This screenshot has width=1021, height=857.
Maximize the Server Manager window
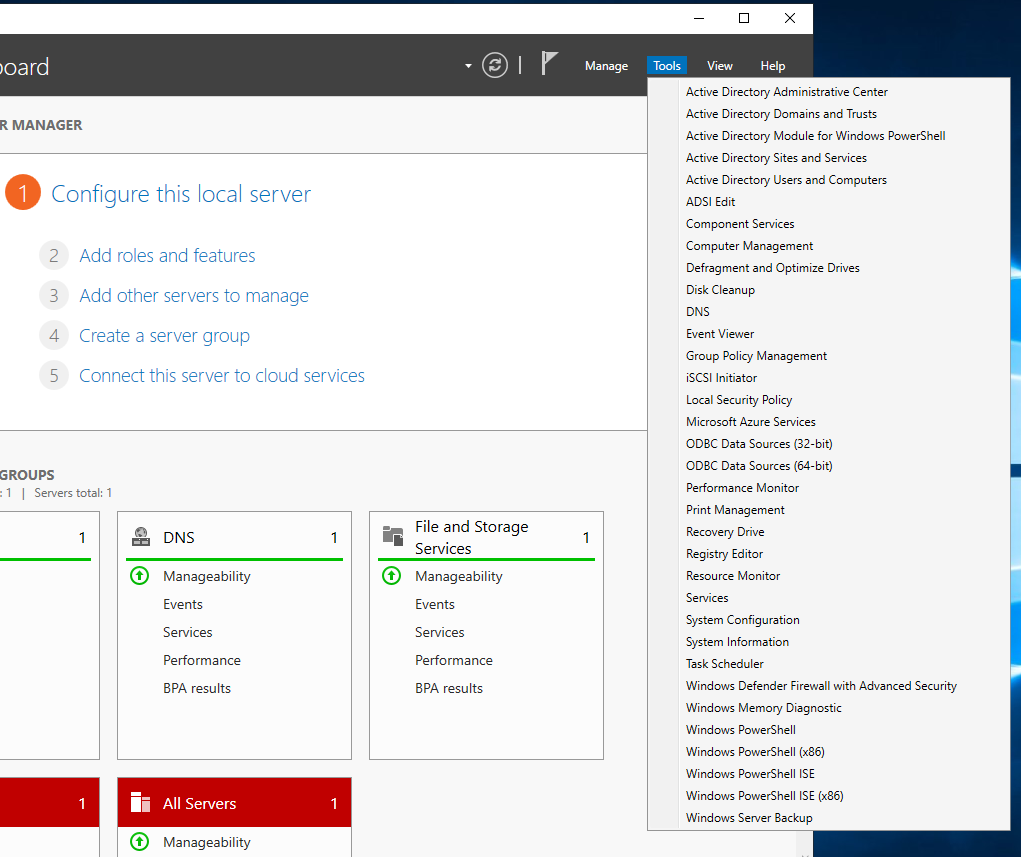[743, 18]
